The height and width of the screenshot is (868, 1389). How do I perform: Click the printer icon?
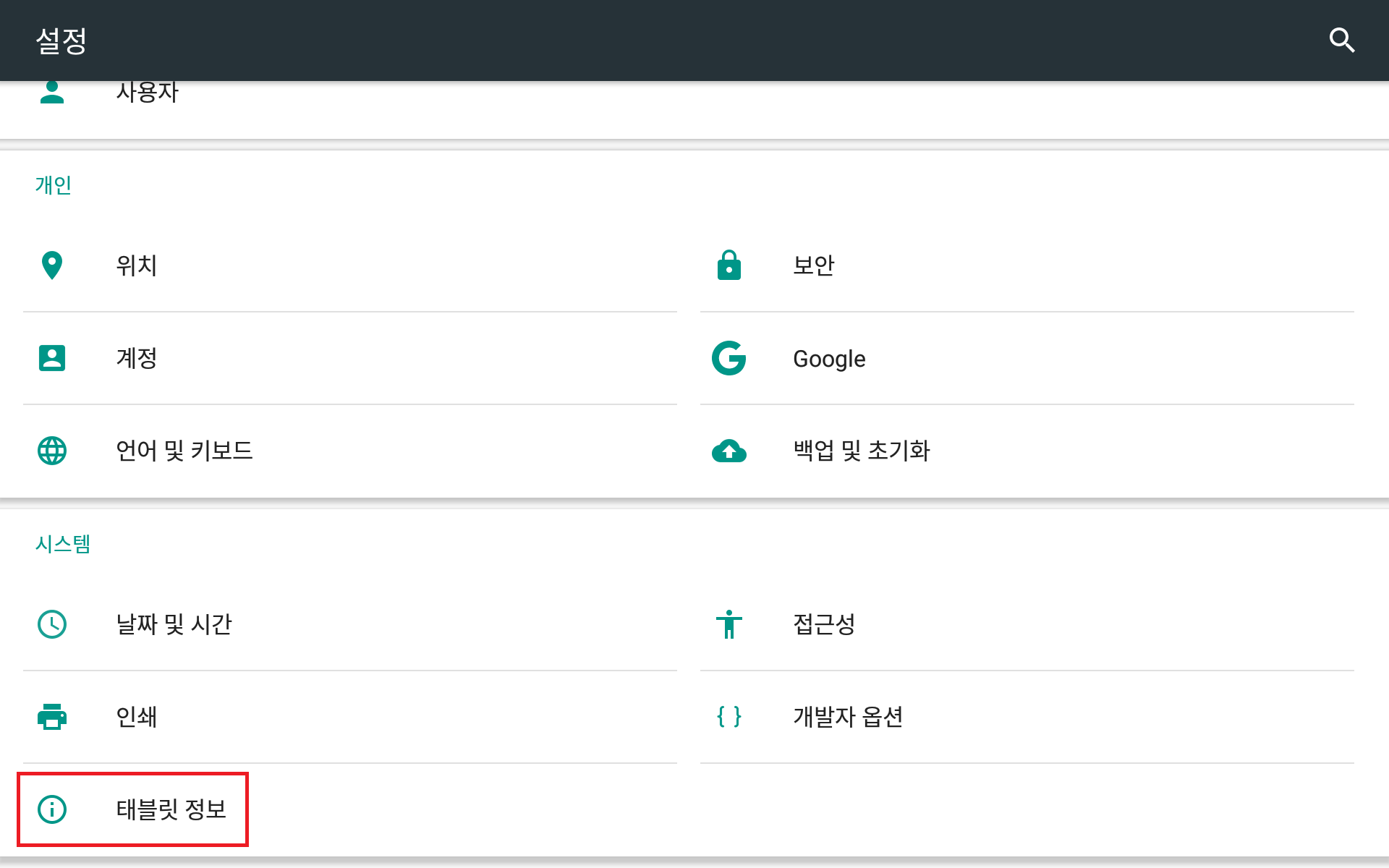[52, 717]
